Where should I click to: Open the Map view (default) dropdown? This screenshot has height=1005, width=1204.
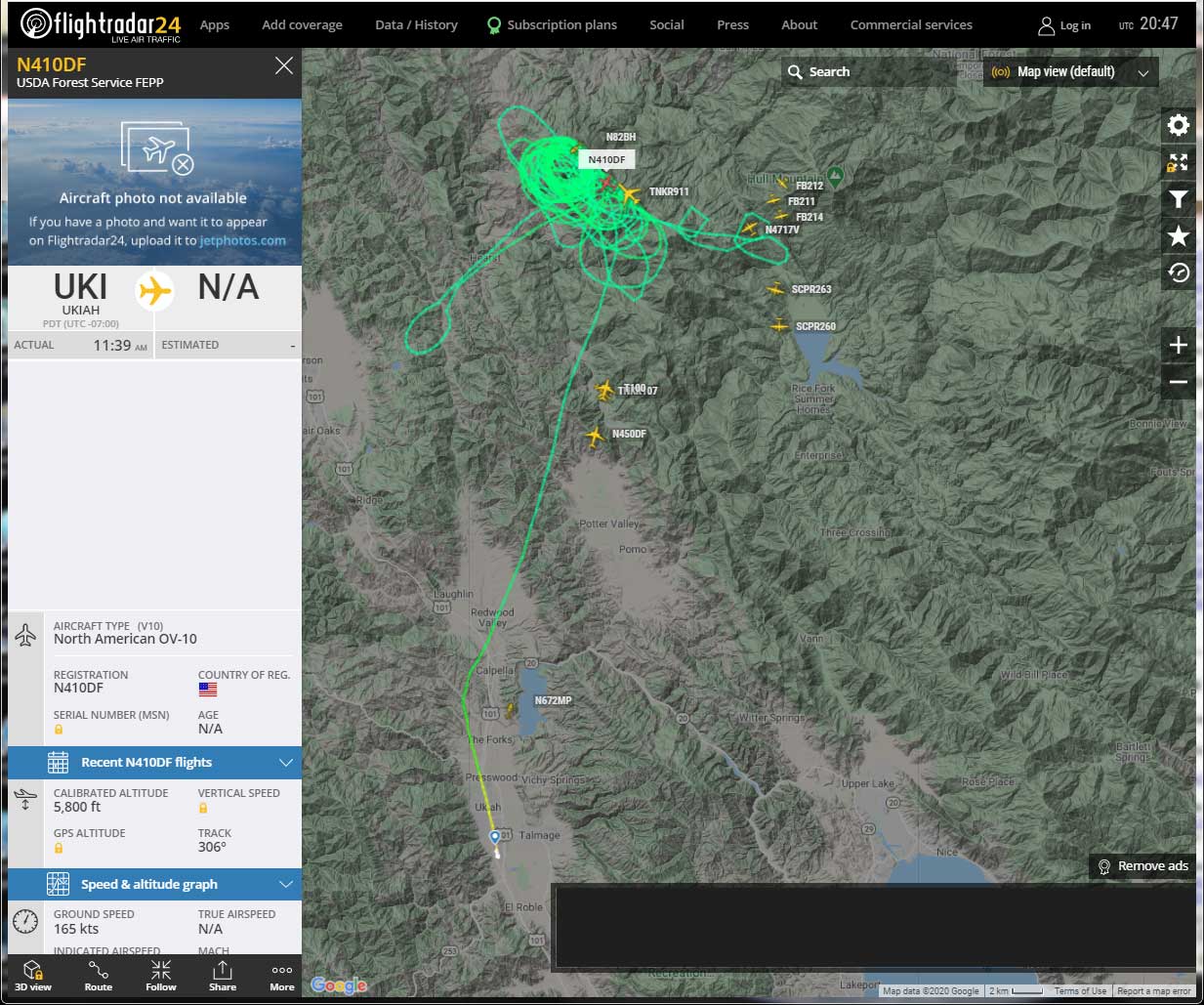click(1070, 72)
